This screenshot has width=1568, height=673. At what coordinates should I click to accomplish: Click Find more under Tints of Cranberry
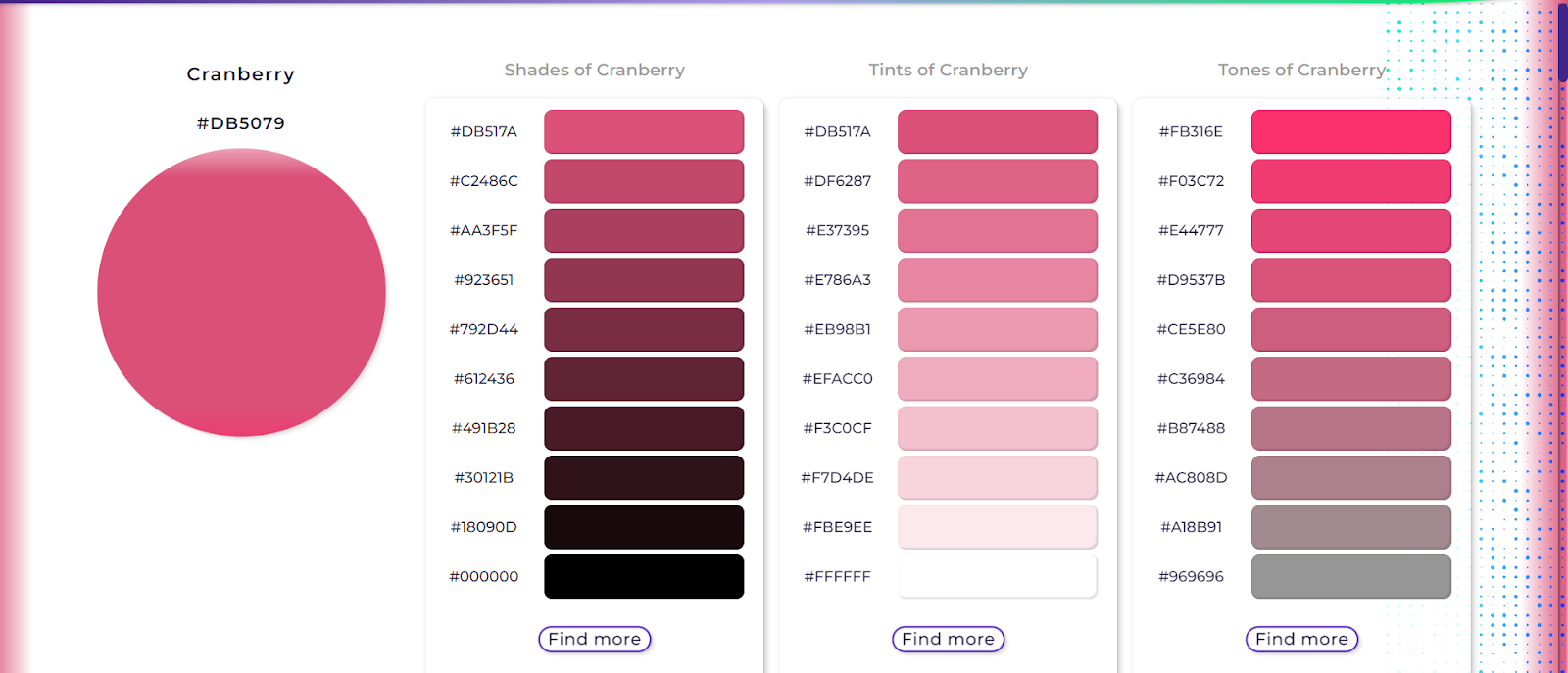[x=948, y=639]
